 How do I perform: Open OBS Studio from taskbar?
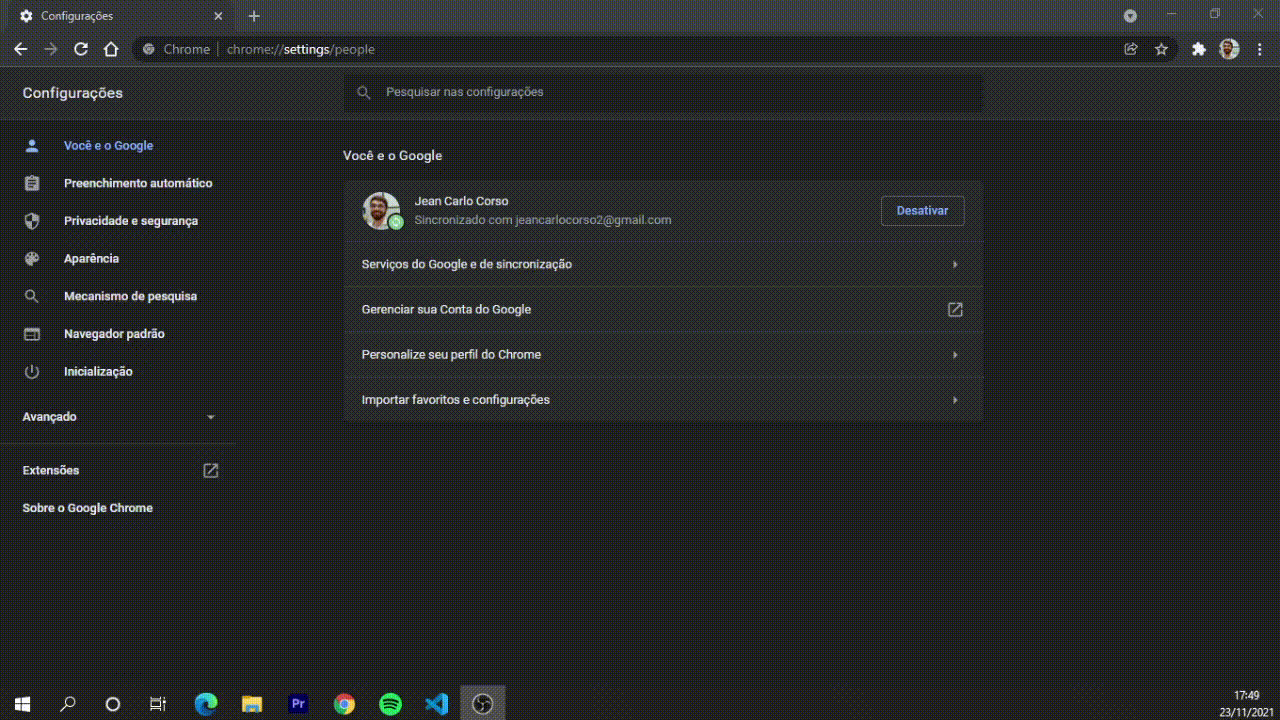[483, 704]
